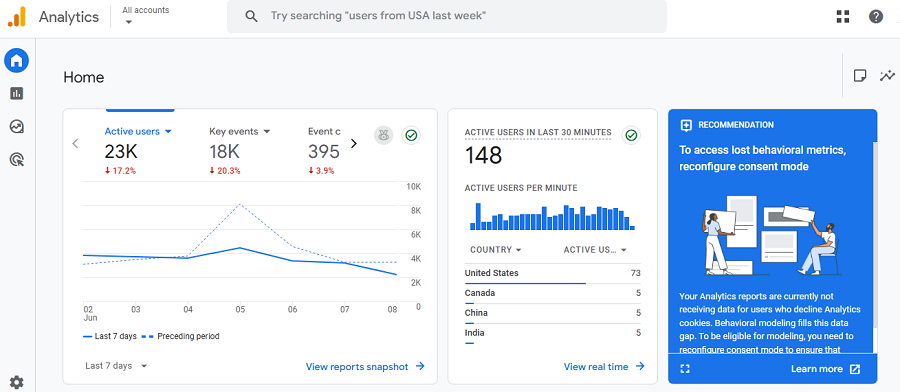
Task: Click the Home page heading
Action: [x=84, y=77]
